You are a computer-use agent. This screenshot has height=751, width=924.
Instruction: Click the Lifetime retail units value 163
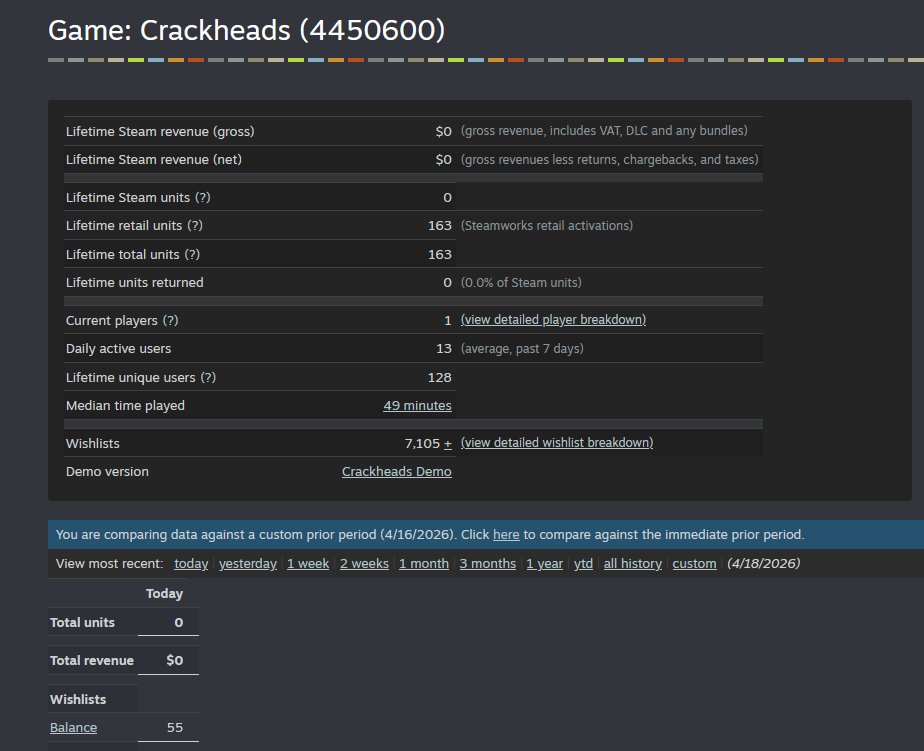point(440,226)
